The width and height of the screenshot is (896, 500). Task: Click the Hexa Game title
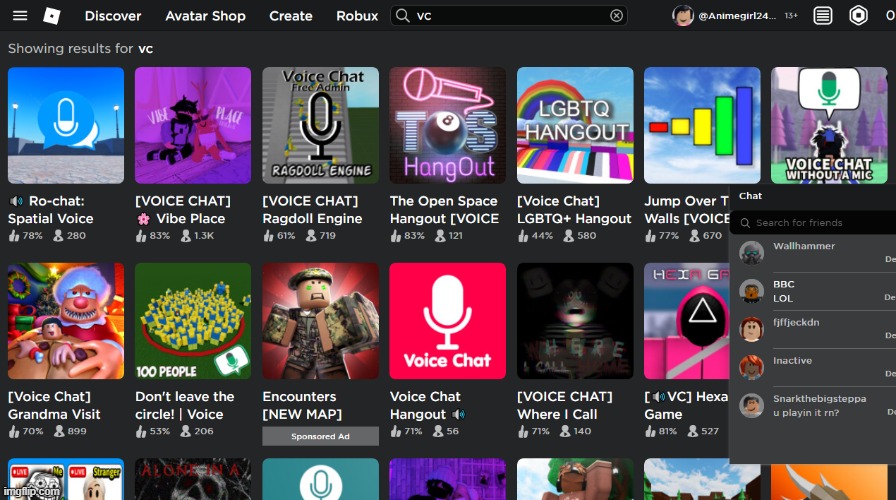tap(686, 405)
